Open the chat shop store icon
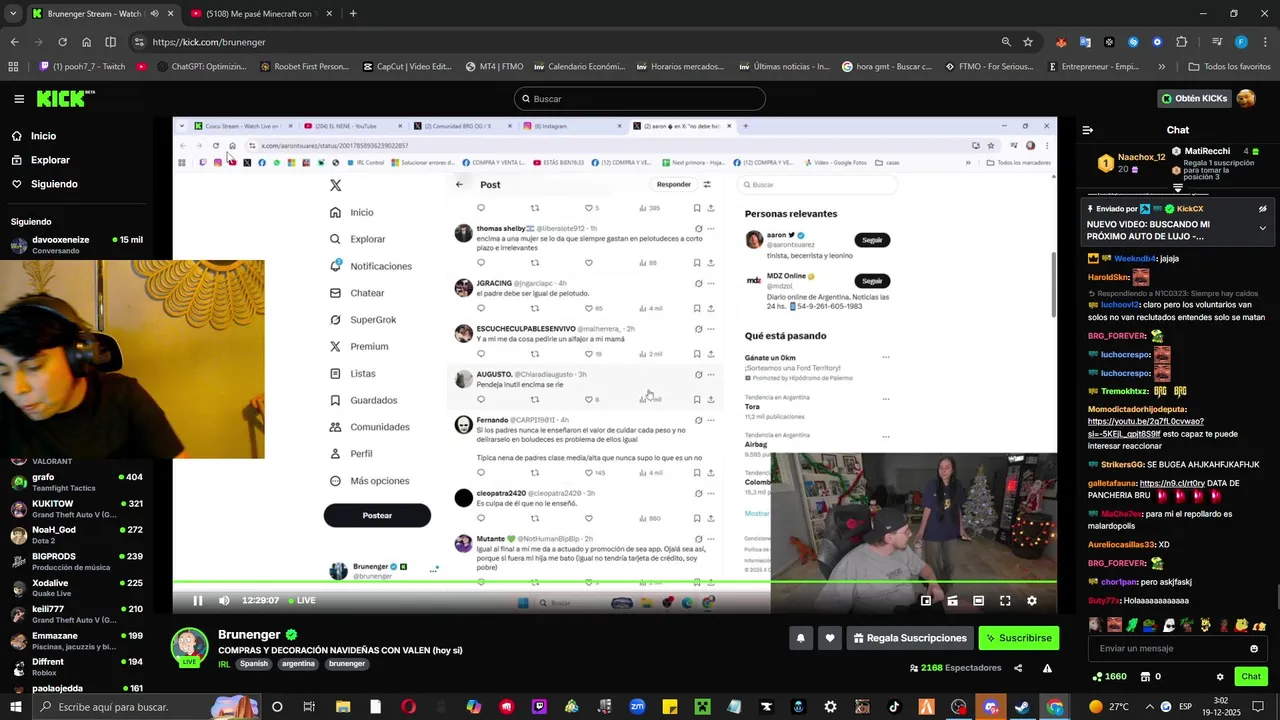 [1145, 677]
